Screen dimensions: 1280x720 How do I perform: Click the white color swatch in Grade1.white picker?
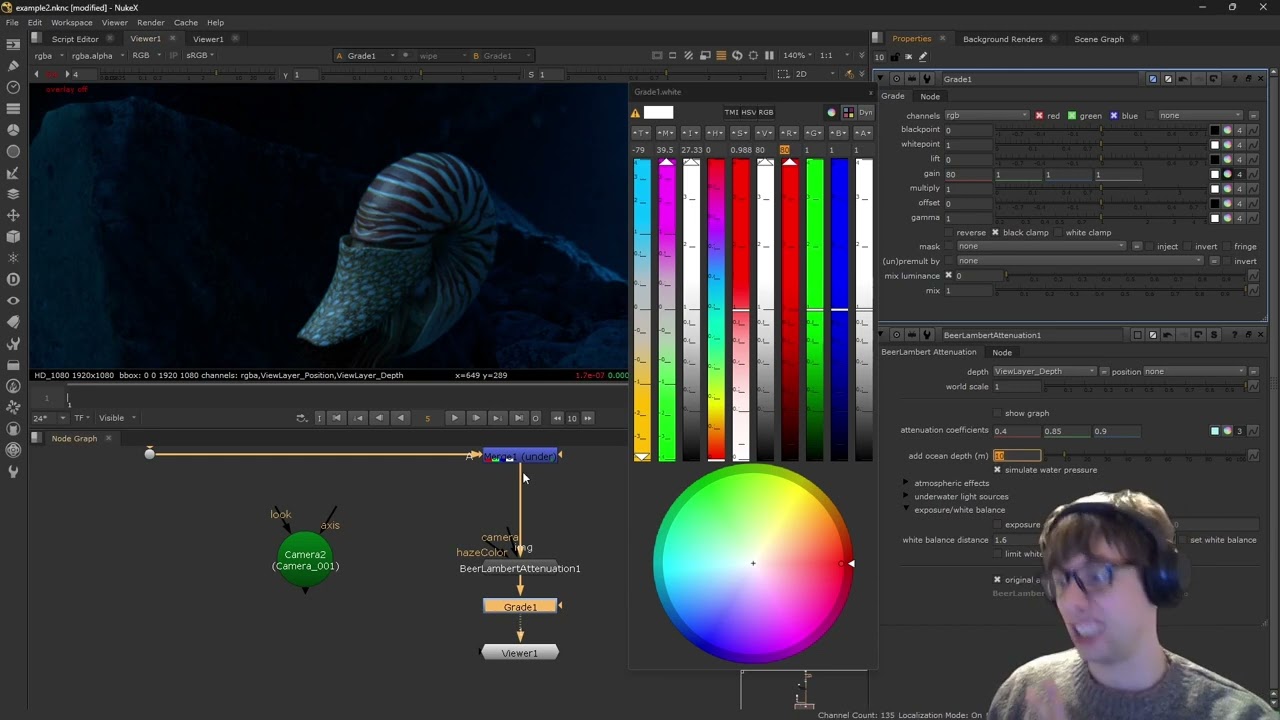pos(658,113)
